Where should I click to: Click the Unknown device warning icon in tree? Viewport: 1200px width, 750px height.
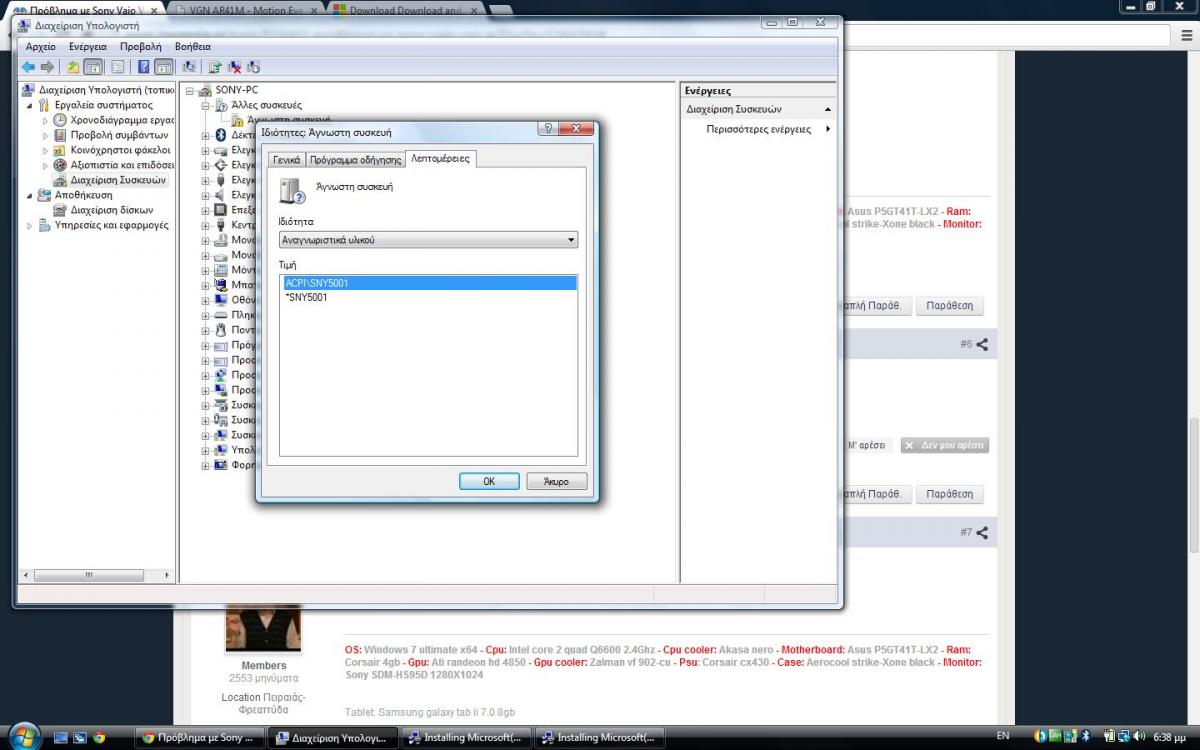[x=238, y=120]
